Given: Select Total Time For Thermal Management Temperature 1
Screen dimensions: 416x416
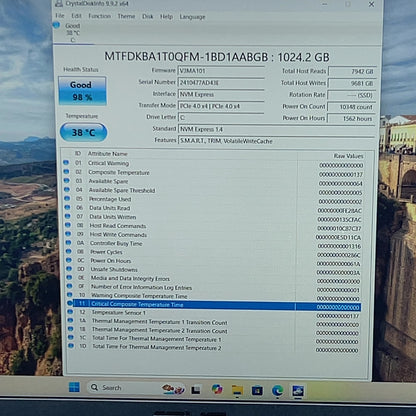Looking at the screenshot, I should [215, 340].
